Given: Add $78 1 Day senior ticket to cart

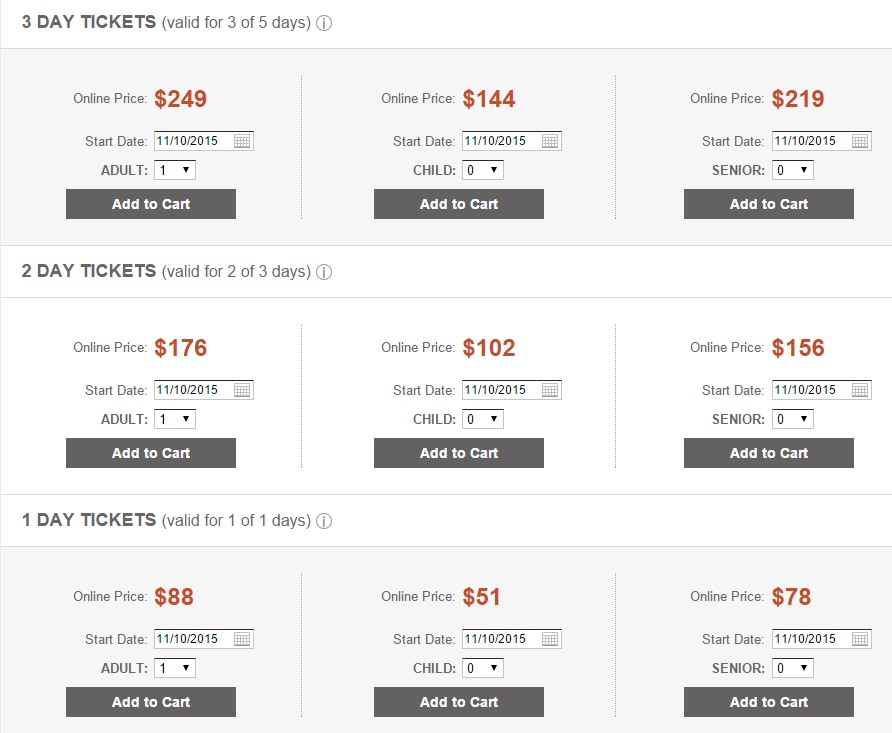Looking at the screenshot, I should 769,702.
